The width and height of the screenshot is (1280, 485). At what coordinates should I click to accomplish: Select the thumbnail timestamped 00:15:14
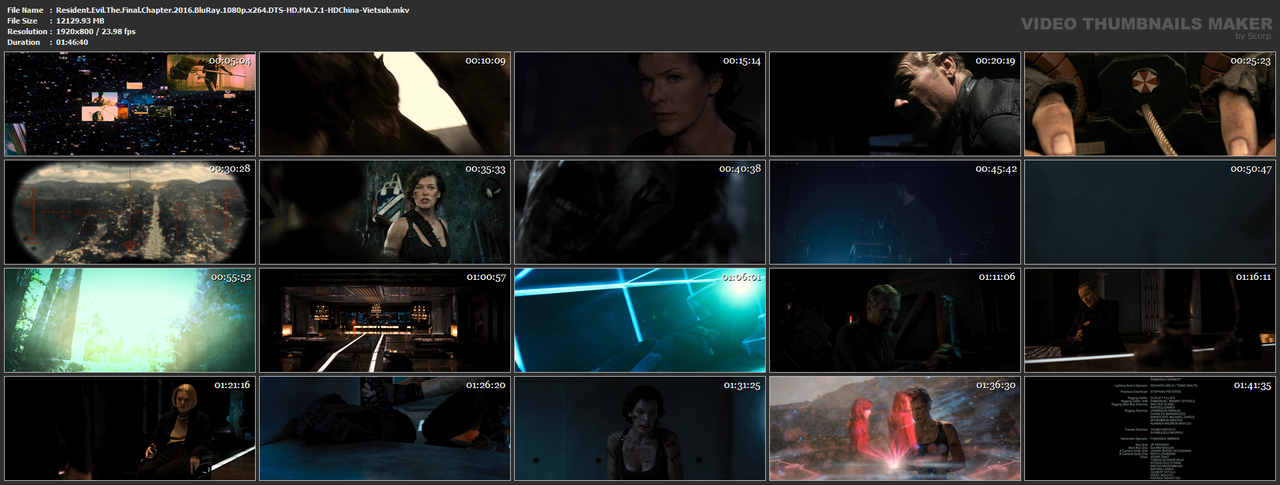(x=640, y=104)
